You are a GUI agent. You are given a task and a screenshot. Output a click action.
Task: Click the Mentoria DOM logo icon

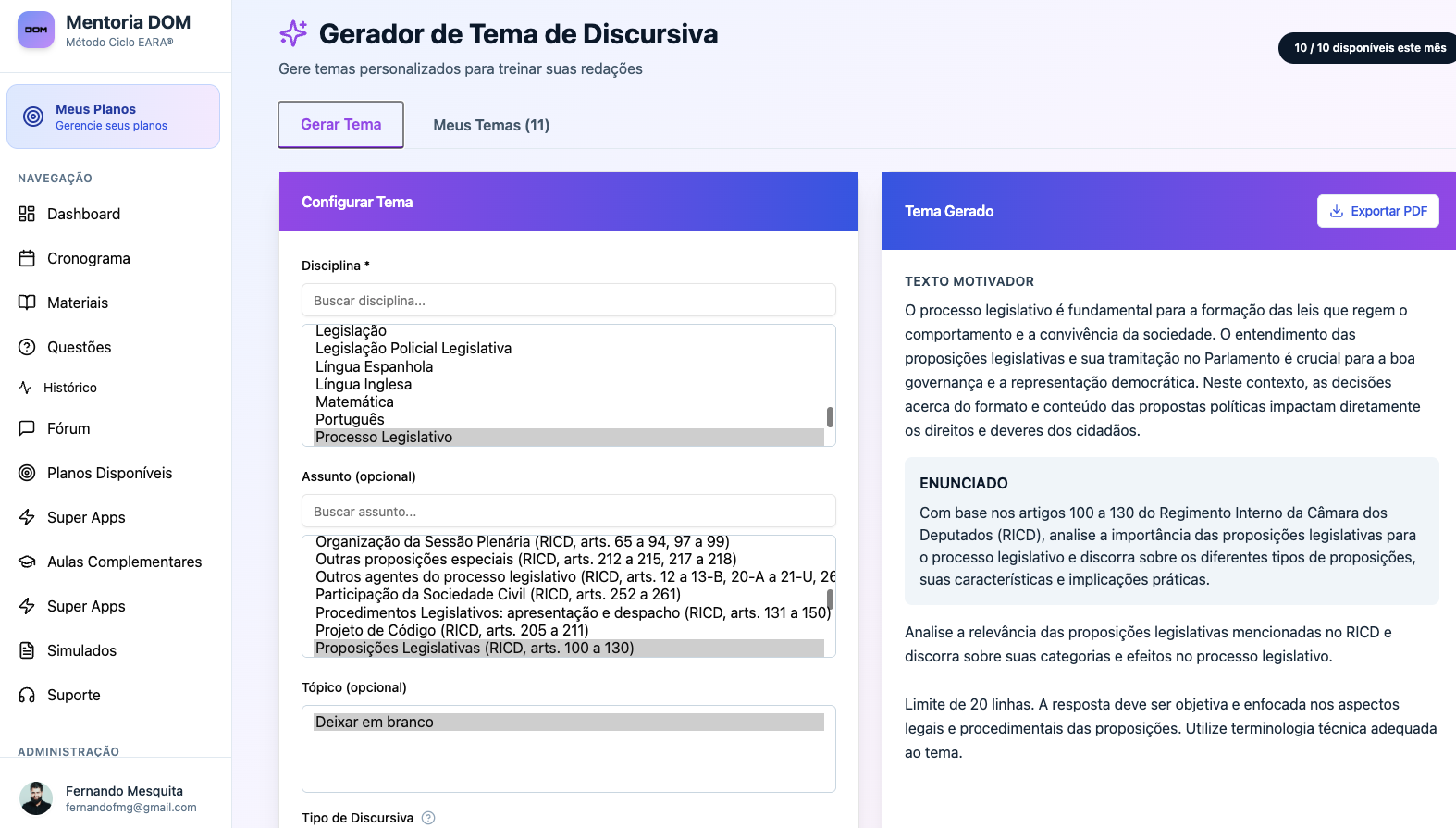(x=36, y=30)
